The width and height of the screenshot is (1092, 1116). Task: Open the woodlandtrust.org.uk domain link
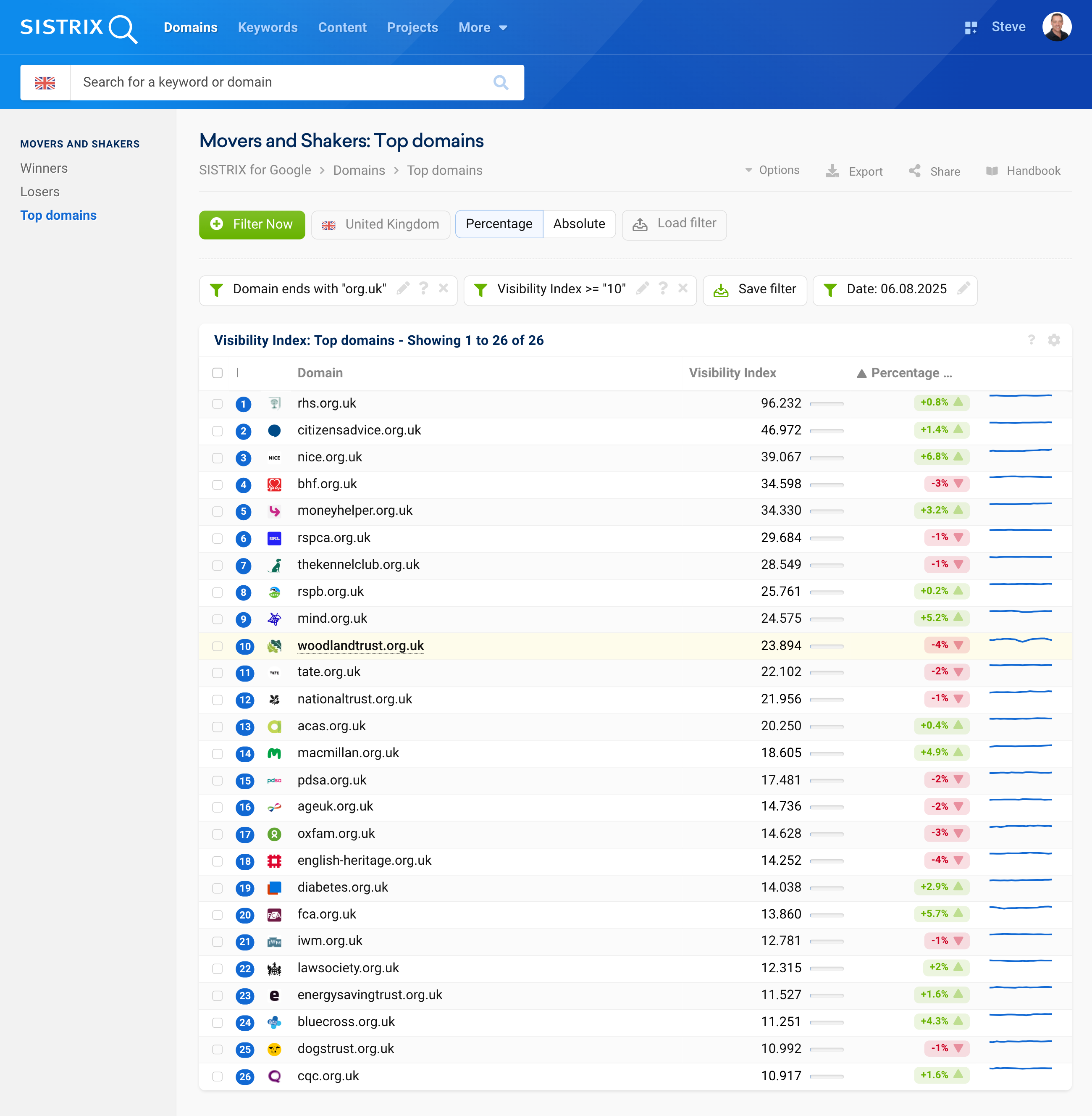point(361,645)
